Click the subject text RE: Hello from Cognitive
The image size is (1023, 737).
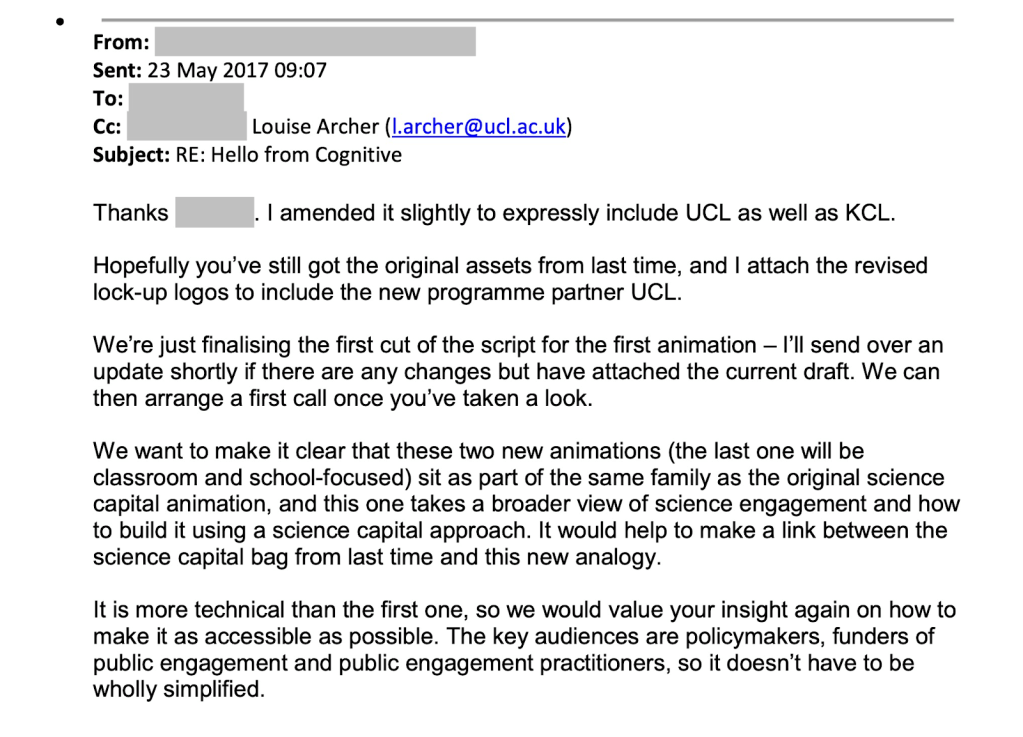(x=288, y=155)
